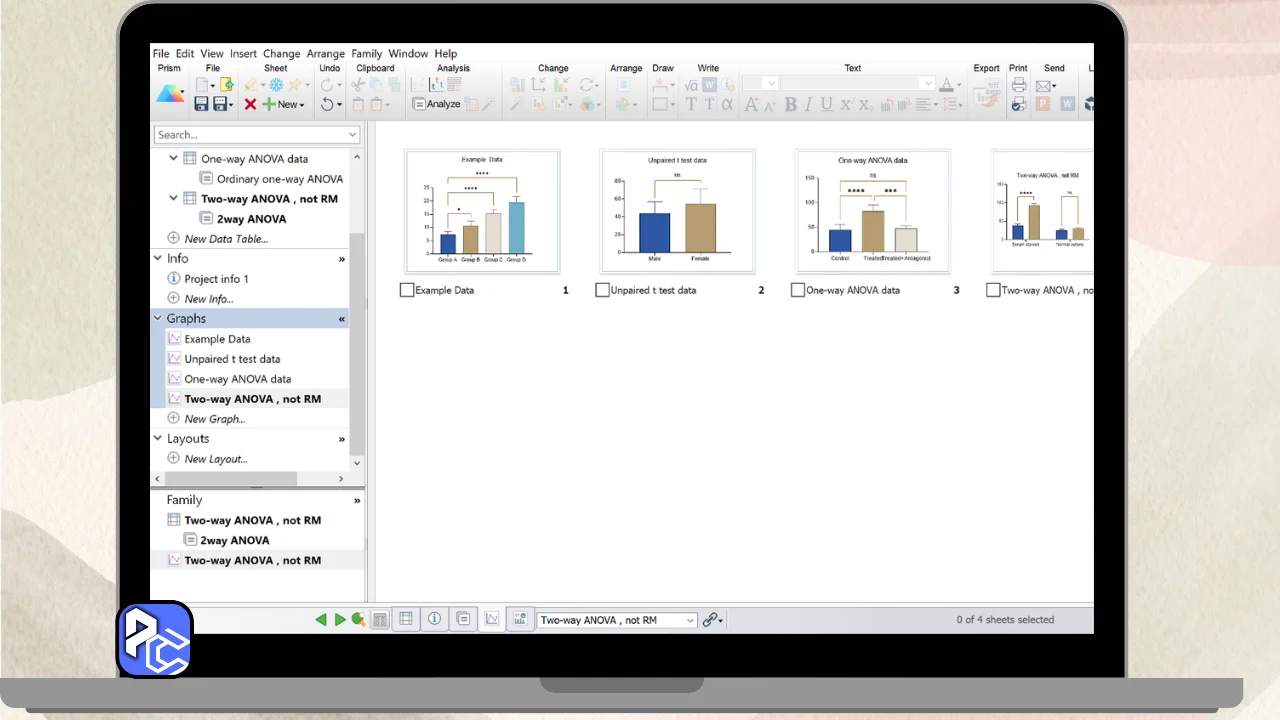Open the font name dropdown

928,84
